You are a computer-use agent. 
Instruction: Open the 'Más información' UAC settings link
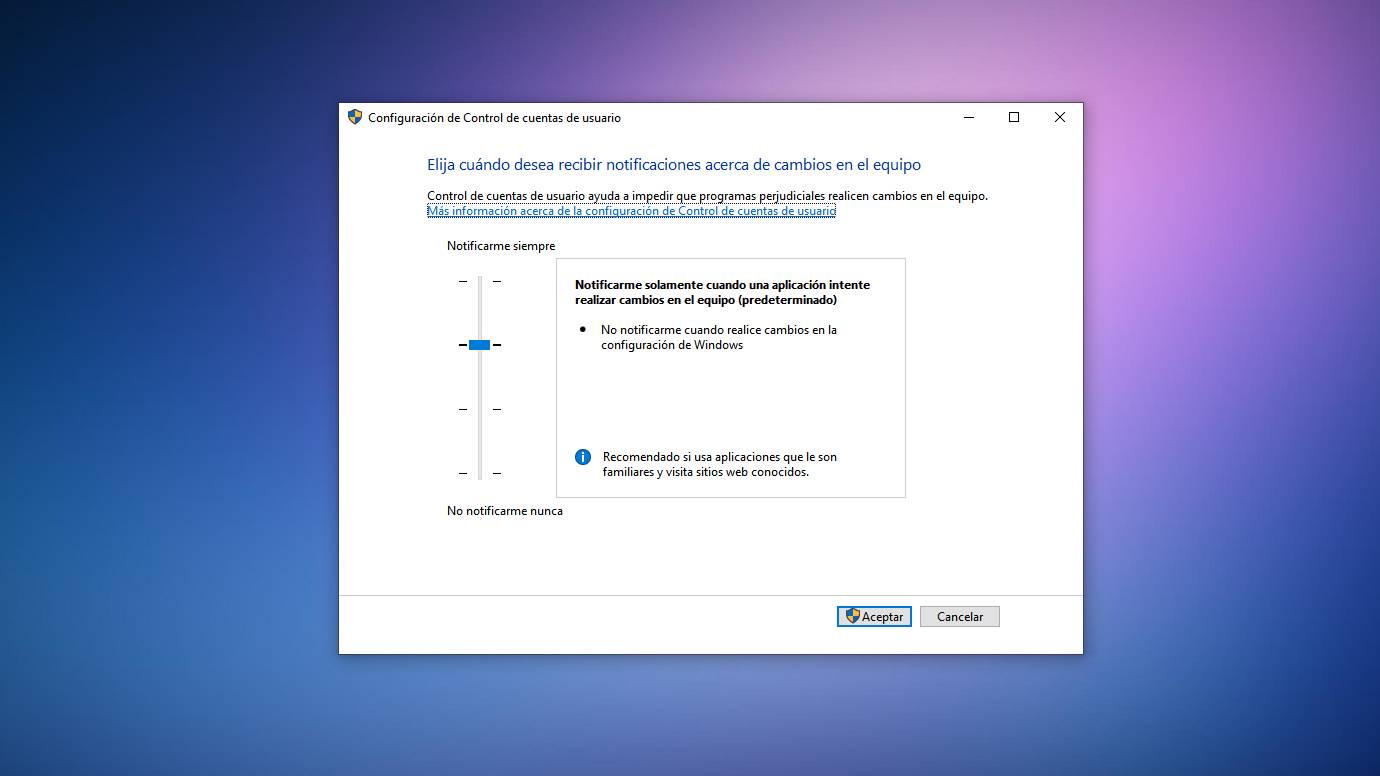tap(630, 211)
